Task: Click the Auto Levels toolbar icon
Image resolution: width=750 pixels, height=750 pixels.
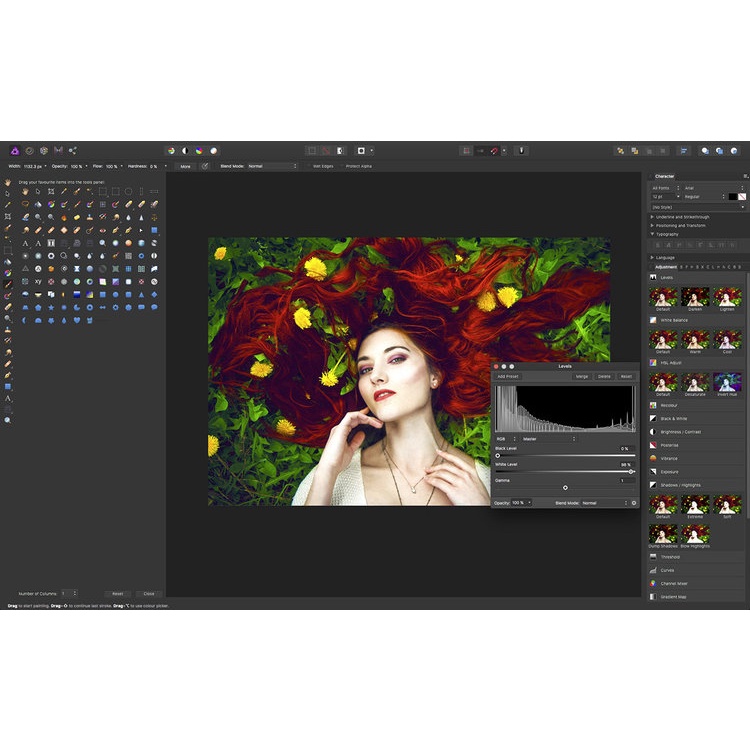Action: pyautogui.click(x=171, y=150)
